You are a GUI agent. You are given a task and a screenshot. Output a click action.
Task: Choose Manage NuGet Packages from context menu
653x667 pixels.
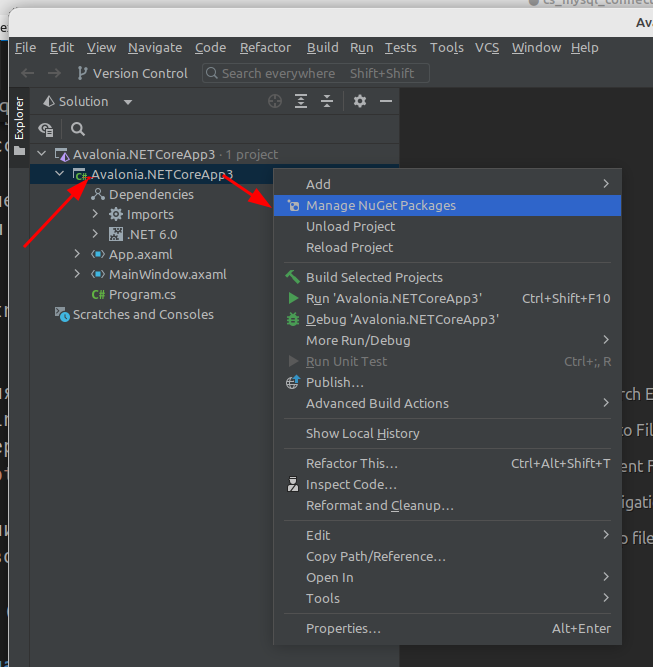tap(380, 205)
